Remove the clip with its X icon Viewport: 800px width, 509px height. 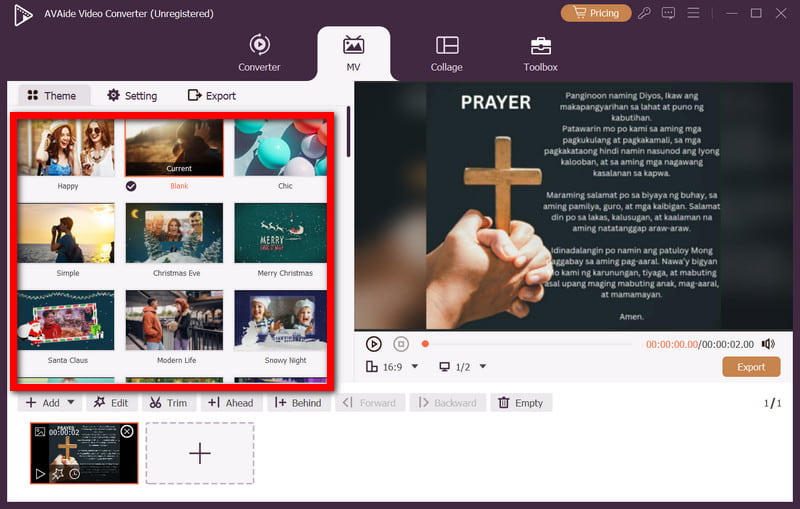pos(127,431)
